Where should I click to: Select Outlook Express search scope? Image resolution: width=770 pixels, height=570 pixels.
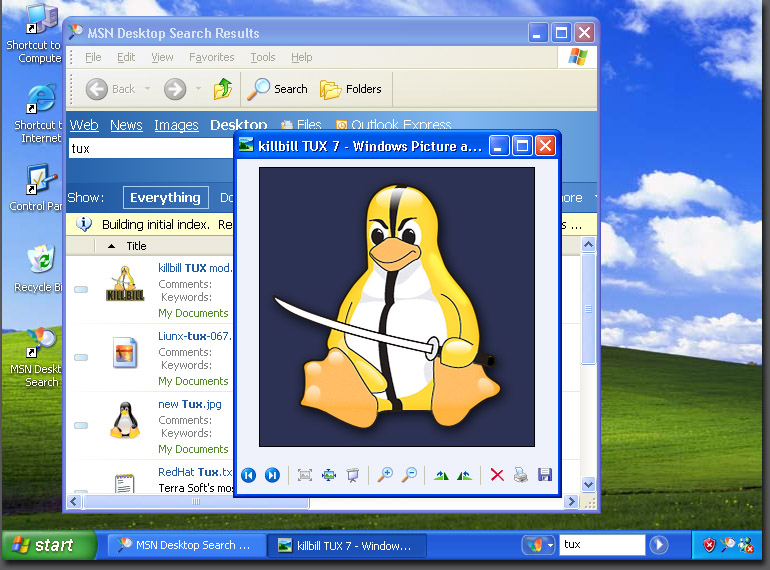394,125
